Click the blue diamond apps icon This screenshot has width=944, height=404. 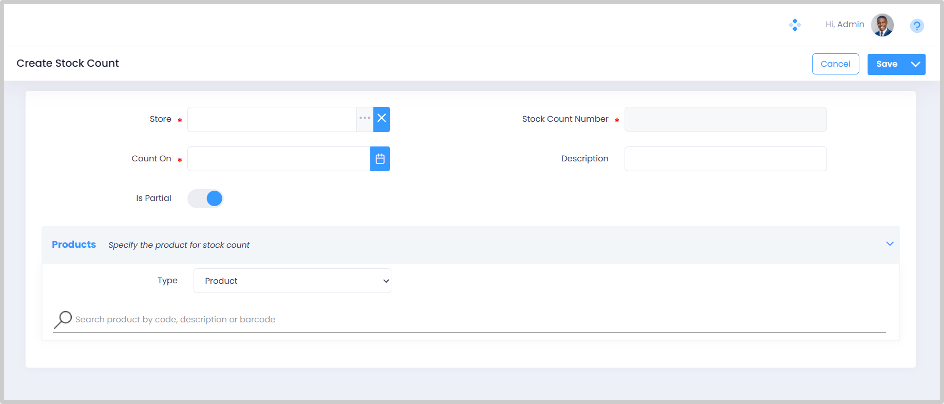click(x=795, y=25)
